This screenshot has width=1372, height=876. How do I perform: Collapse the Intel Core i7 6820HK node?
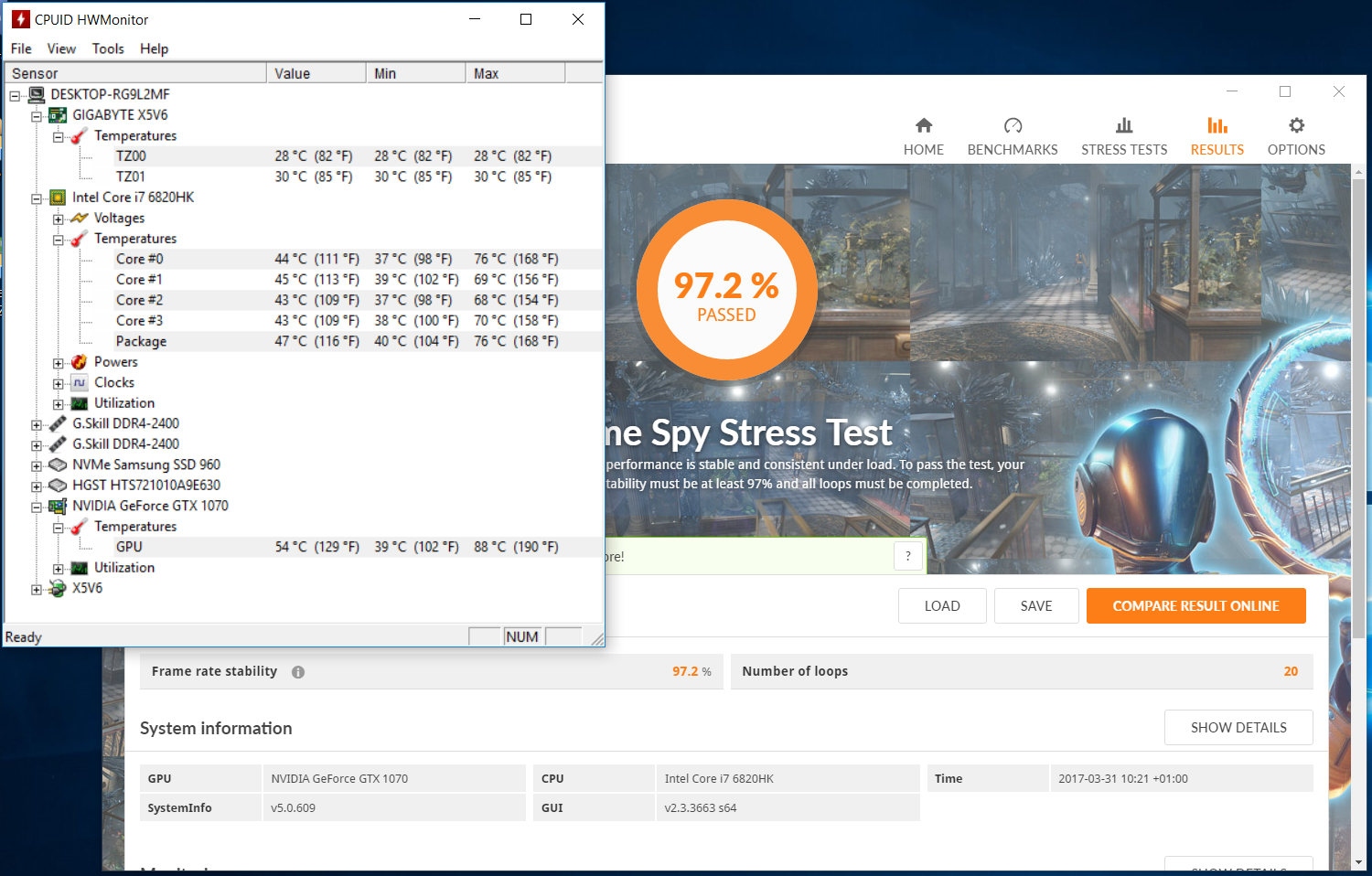[37, 198]
